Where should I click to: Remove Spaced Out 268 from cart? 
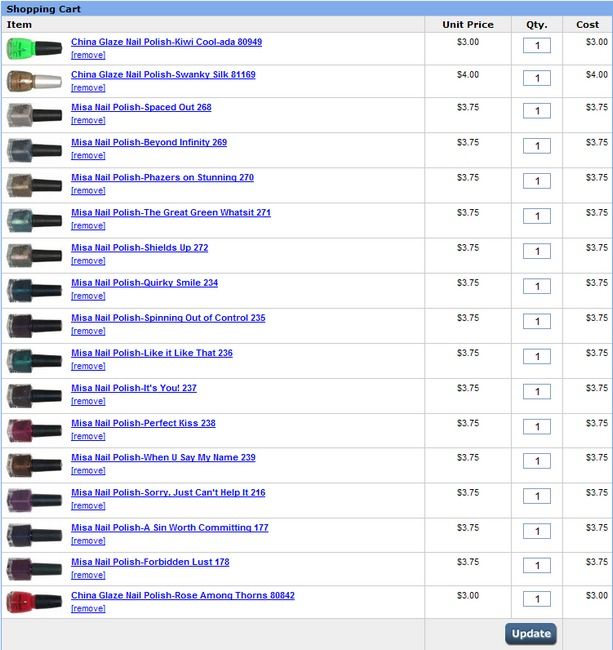pyautogui.click(x=88, y=120)
